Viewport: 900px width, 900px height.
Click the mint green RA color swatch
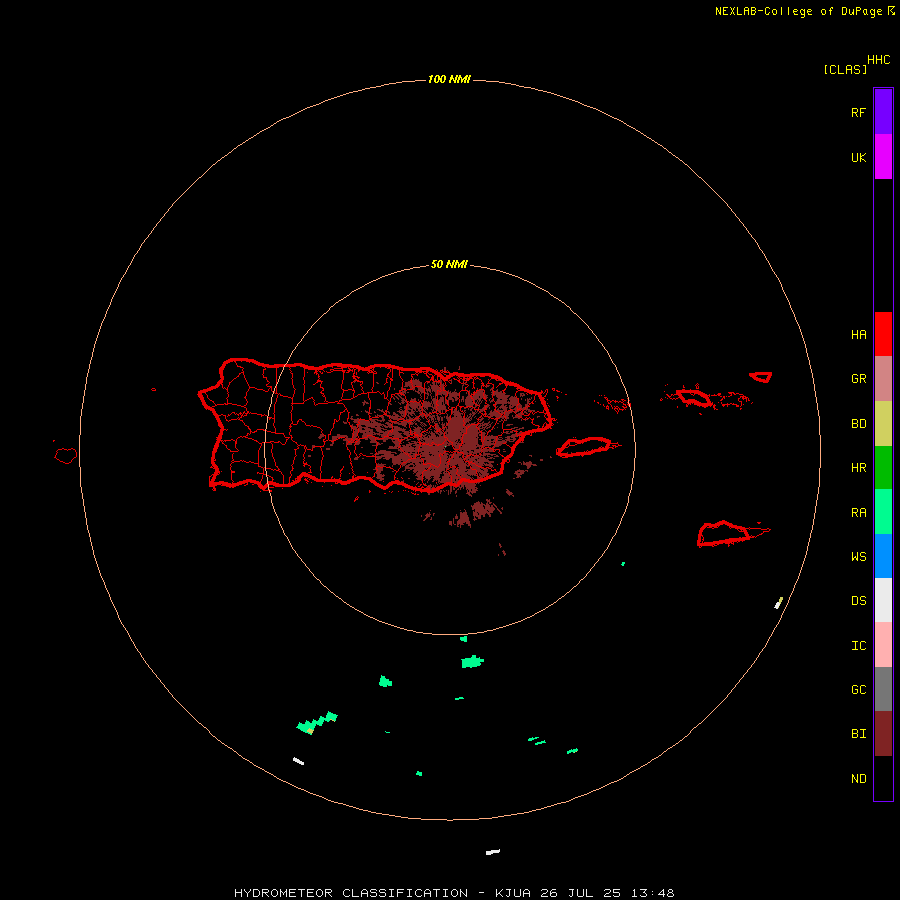tap(883, 512)
